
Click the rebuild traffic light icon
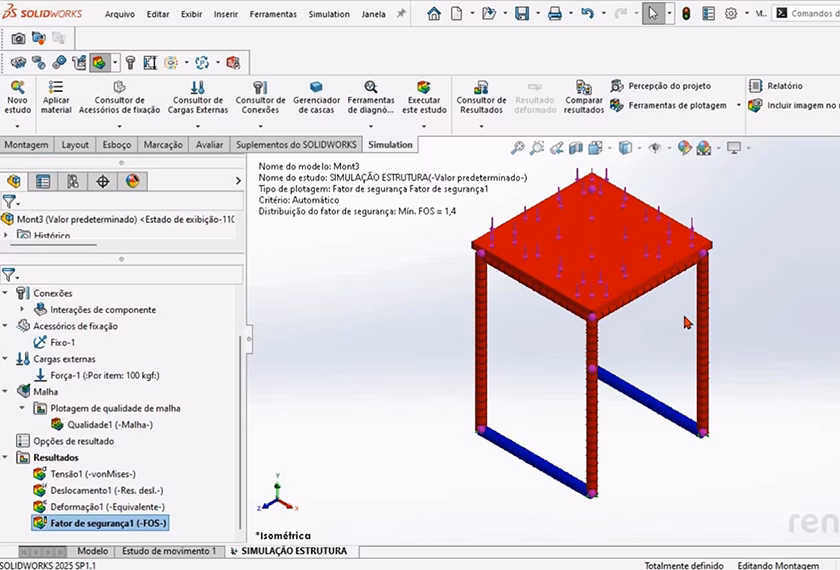point(686,14)
